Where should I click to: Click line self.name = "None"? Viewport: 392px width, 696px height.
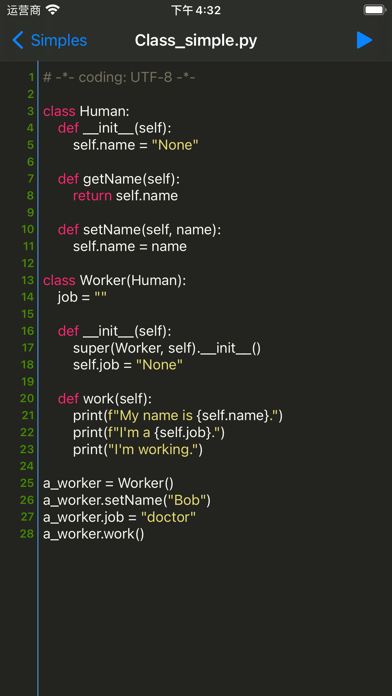click(x=136, y=145)
